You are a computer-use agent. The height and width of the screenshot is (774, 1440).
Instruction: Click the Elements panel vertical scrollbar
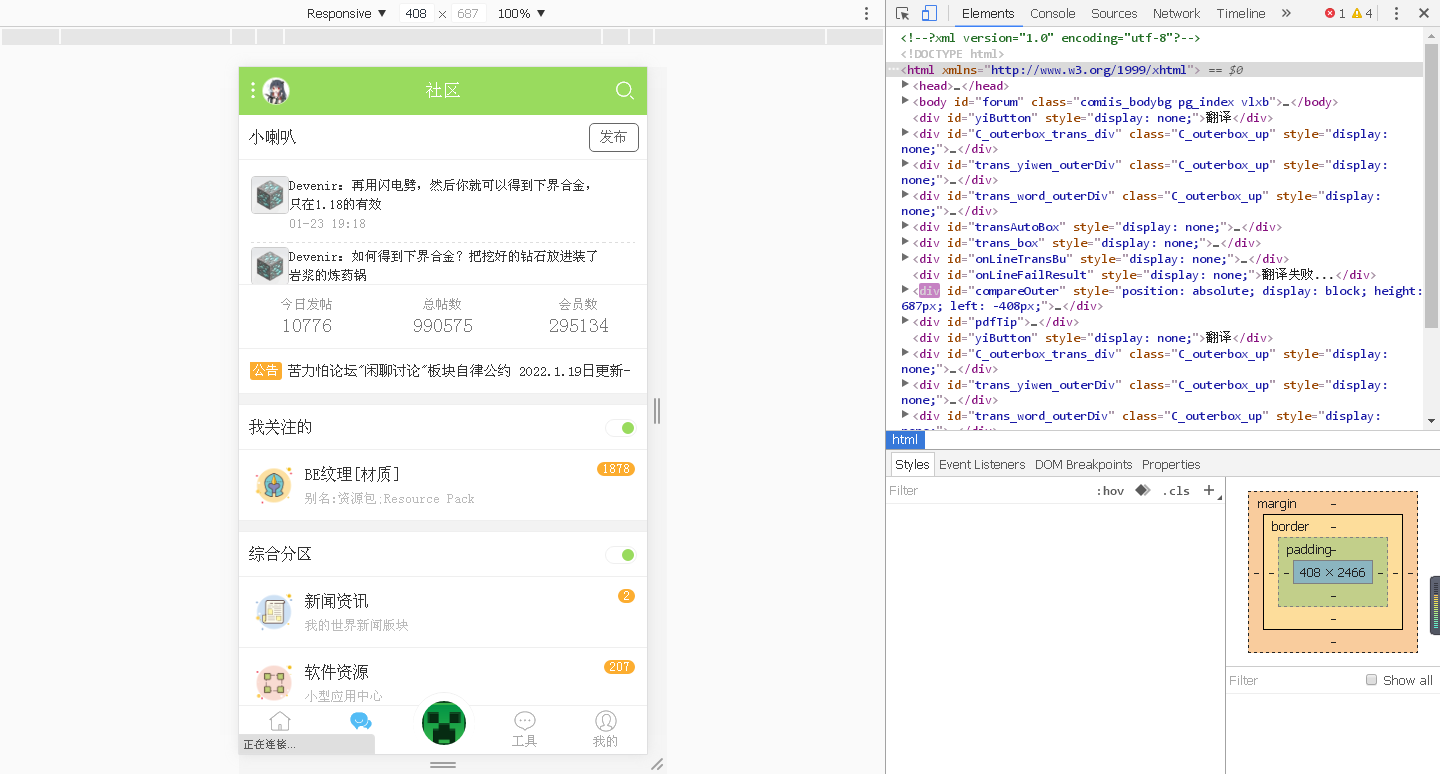[x=1431, y=185]
